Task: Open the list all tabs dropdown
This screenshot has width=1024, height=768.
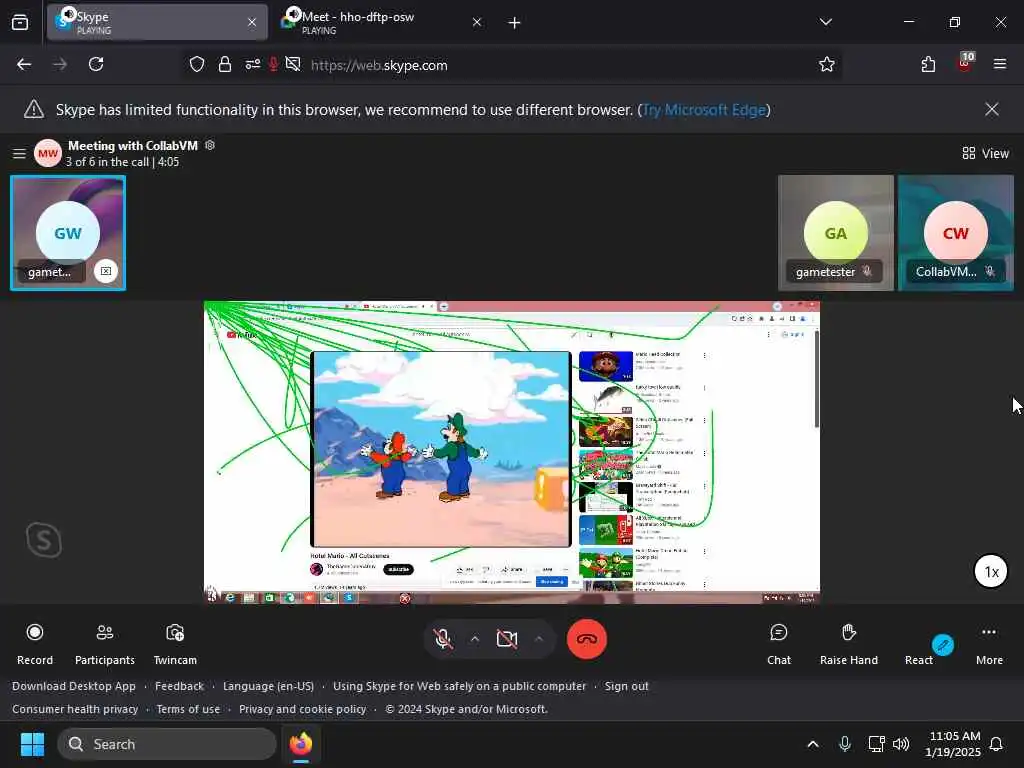Action: [825, 22]
